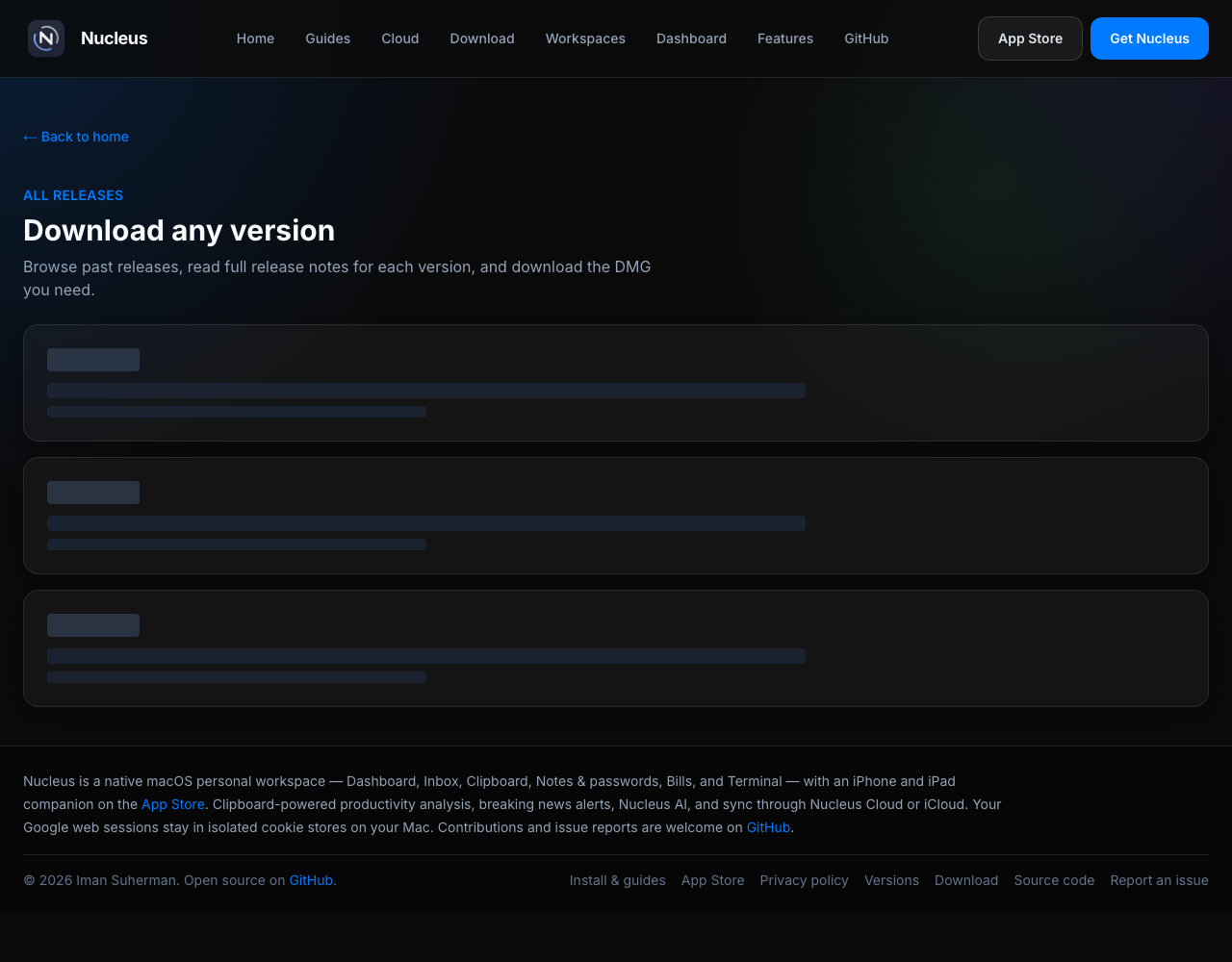Open the App Store link in the footer paragraph
This screenshot has width=1232, height=962.
173,804
